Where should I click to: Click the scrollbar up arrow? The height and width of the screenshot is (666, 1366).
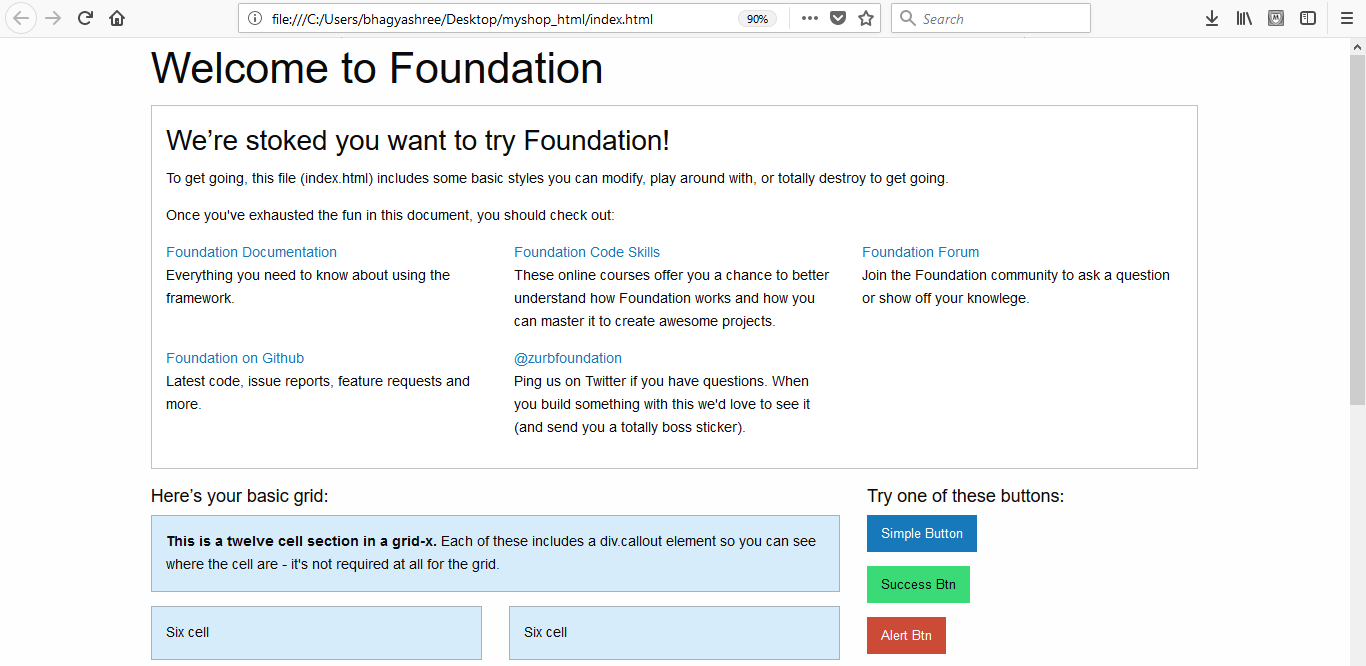[x=1357, y=46]
